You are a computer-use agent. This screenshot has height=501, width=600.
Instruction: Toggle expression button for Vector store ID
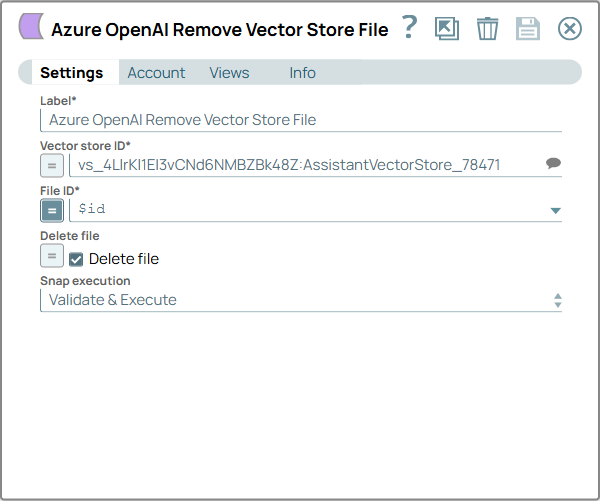point(52,166)
